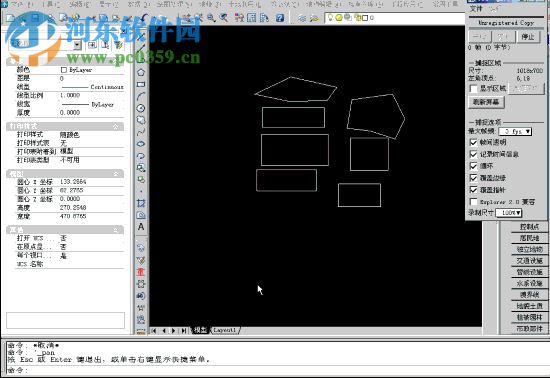Select the multiline Text tool 'A'
This screenshot has height=378, width=550.
click(x=141, y=227)
